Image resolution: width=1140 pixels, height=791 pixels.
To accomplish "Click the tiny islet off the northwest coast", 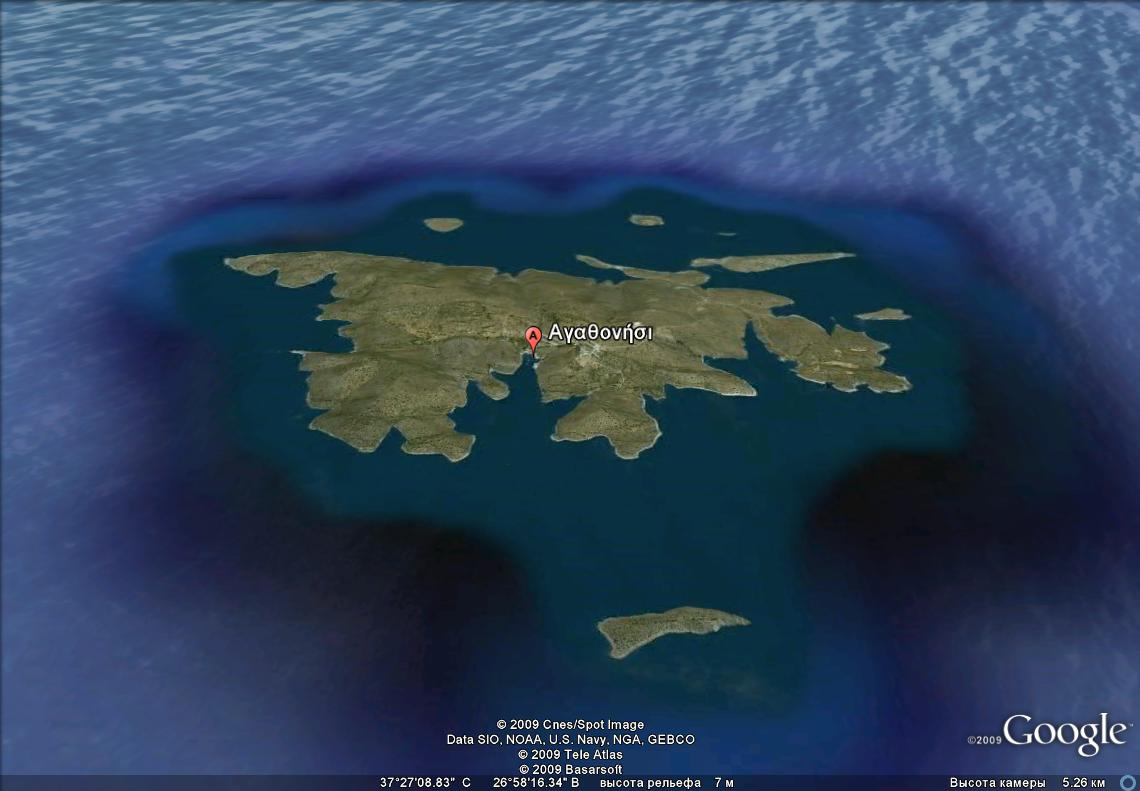I will click(442, 224).
